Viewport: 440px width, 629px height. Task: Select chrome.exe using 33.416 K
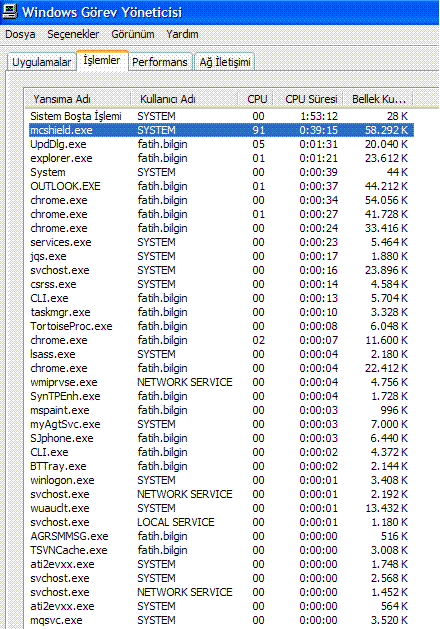click(221, 228)
